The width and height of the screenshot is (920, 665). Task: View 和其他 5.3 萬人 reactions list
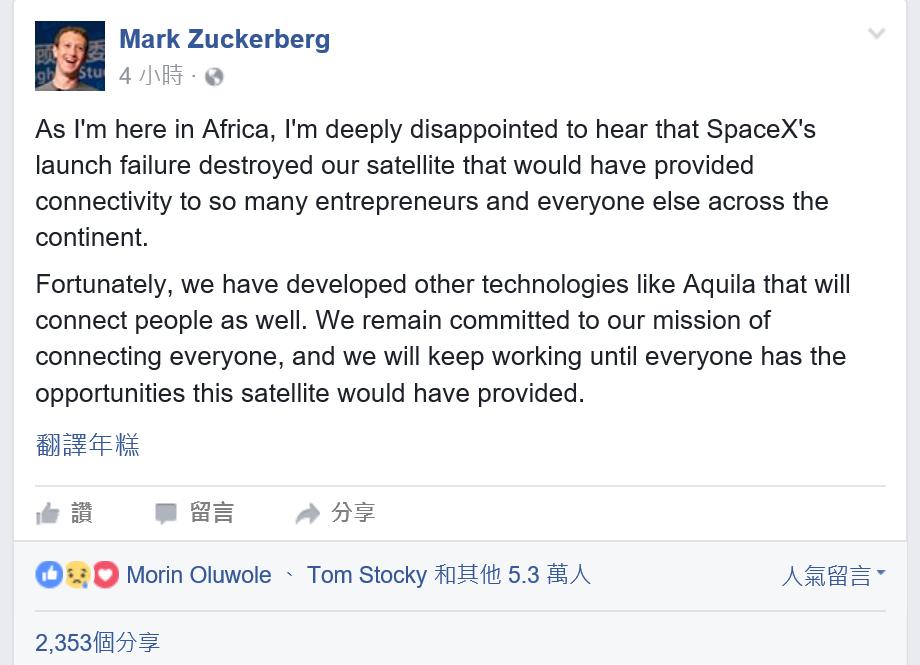tap(512, 575)
